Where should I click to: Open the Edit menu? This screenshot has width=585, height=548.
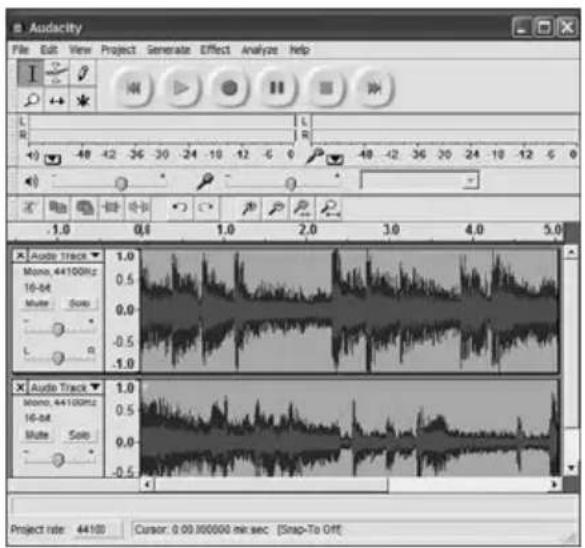point(49,50)
